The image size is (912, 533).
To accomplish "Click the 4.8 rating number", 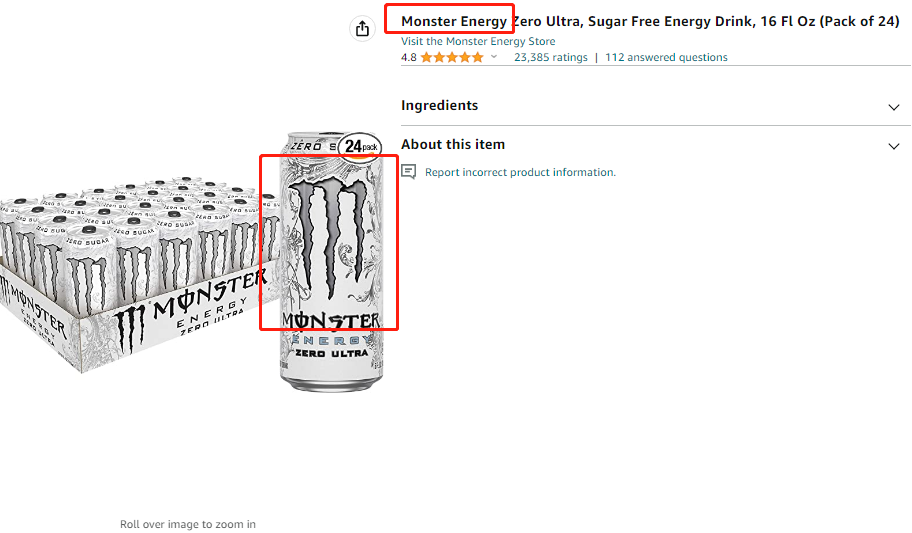I will click(408, 57).
